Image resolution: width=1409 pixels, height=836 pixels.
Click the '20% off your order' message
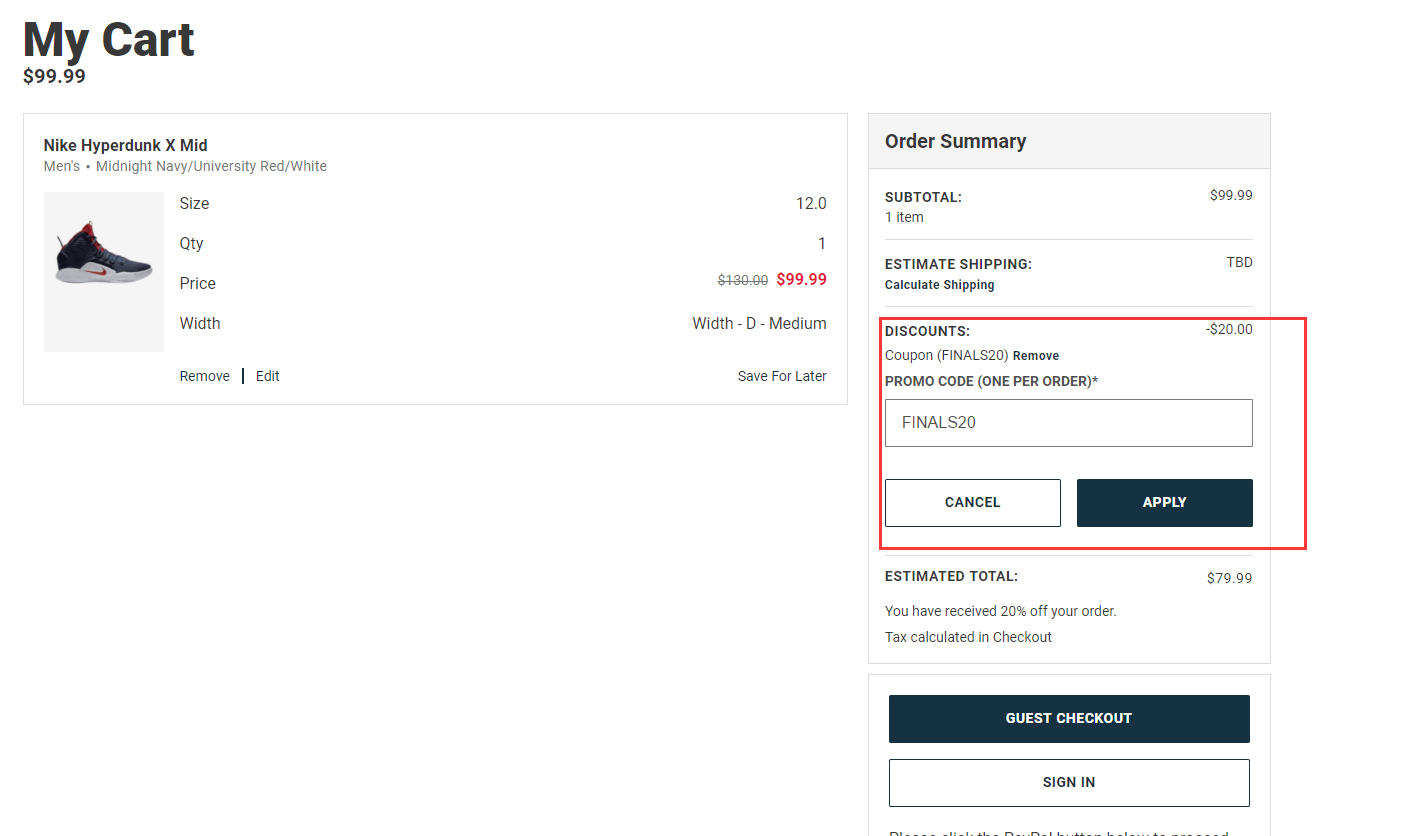tap(1001, 611)
